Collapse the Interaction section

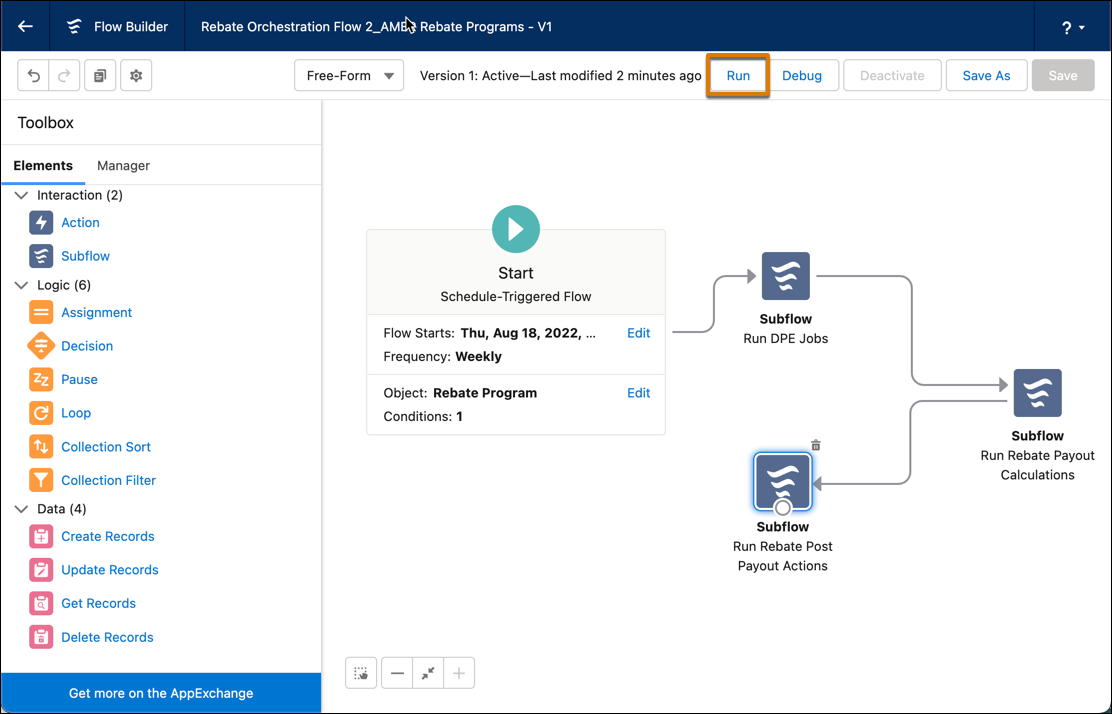point(21,195)
